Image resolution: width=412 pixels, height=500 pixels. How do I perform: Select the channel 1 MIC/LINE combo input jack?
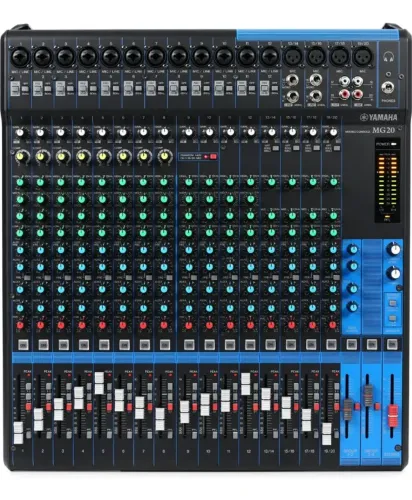(x=21, y=57)
